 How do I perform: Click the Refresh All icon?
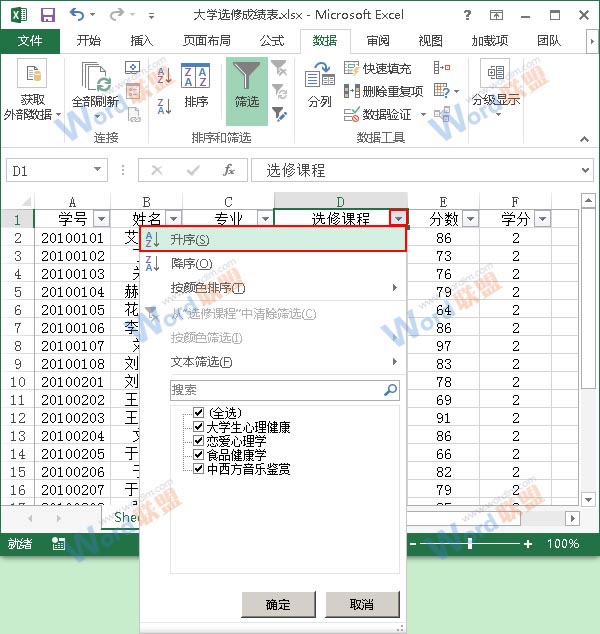click(x=96, y=77)
